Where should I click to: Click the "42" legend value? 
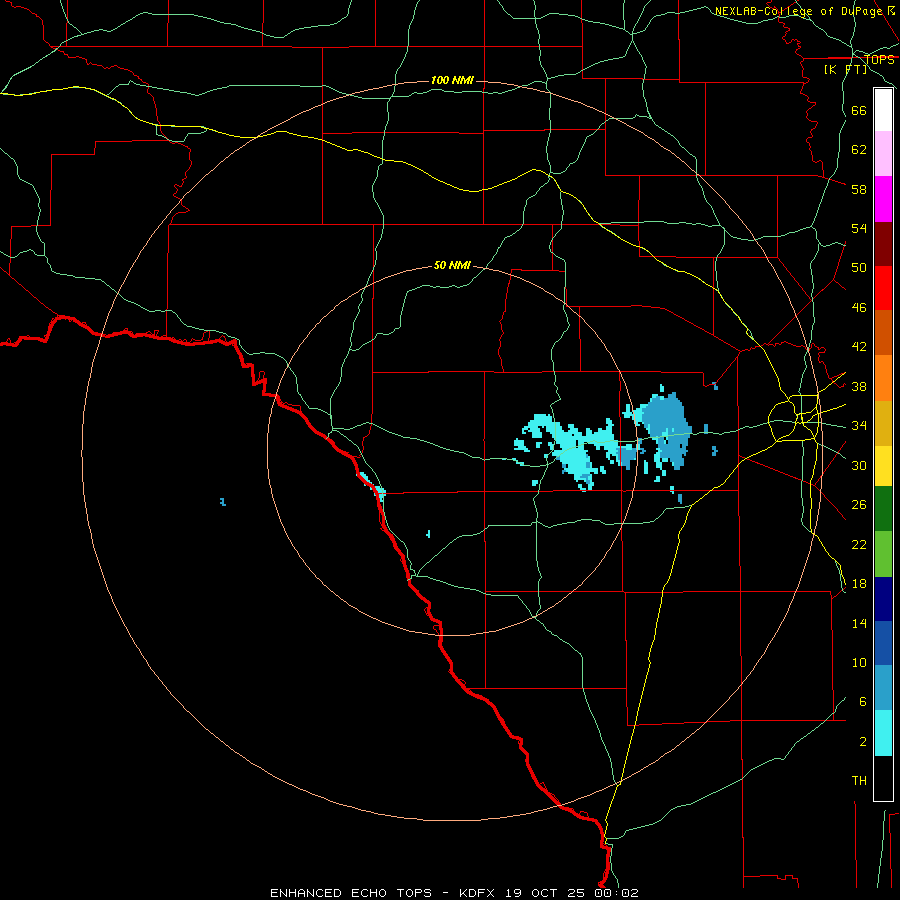(x=859, y=347)
